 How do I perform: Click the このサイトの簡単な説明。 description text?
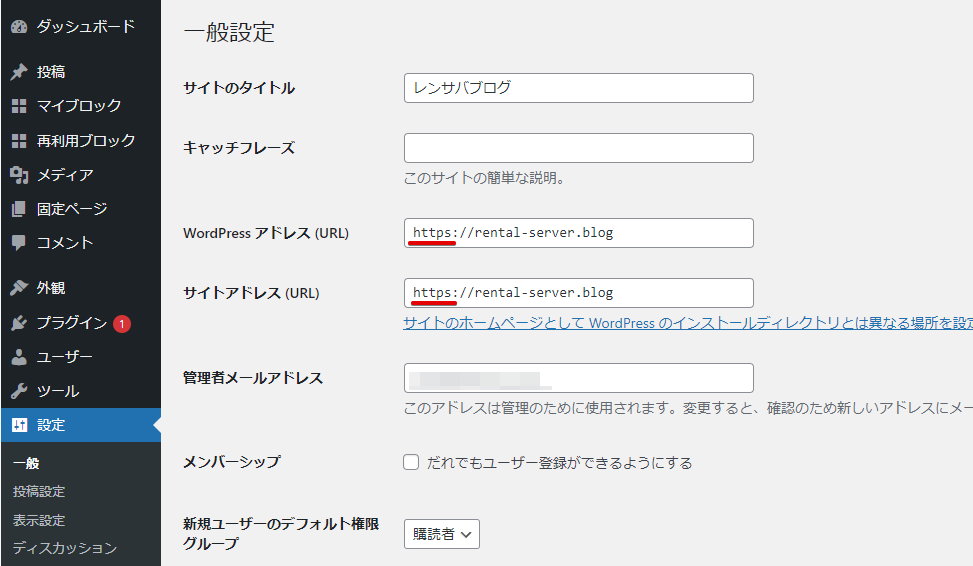484,178
